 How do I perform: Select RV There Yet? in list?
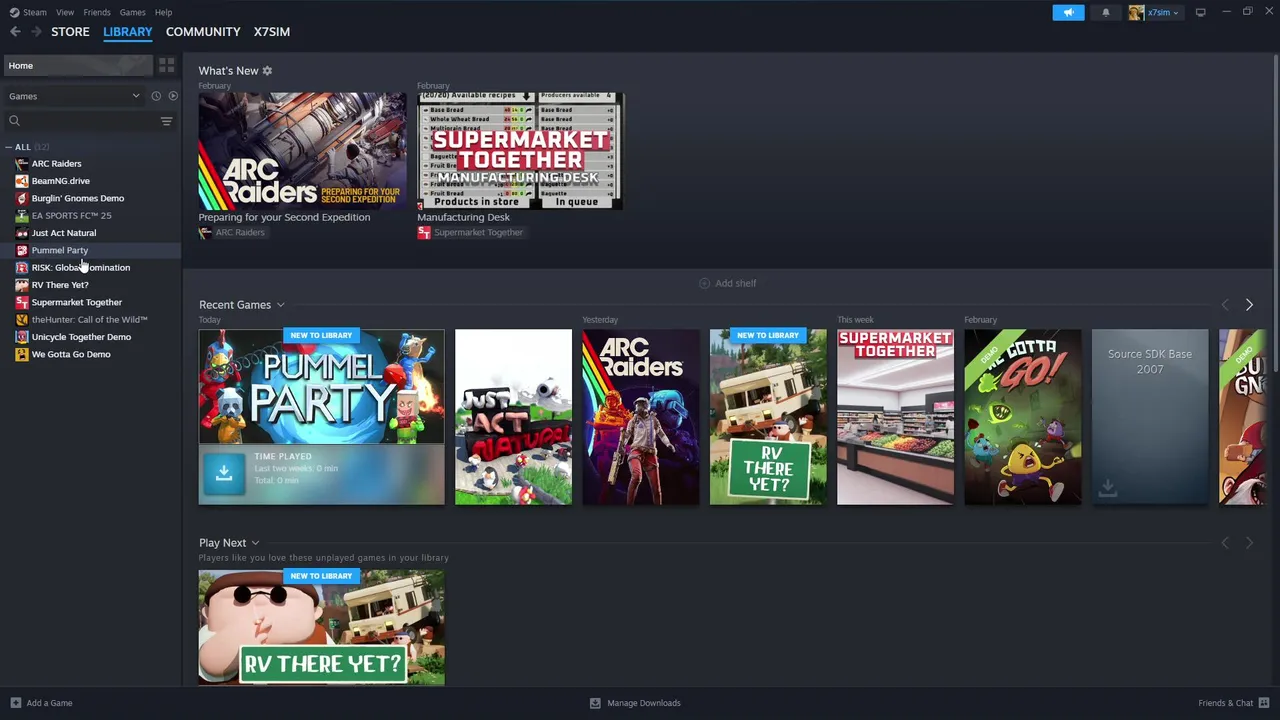(59, 285)
